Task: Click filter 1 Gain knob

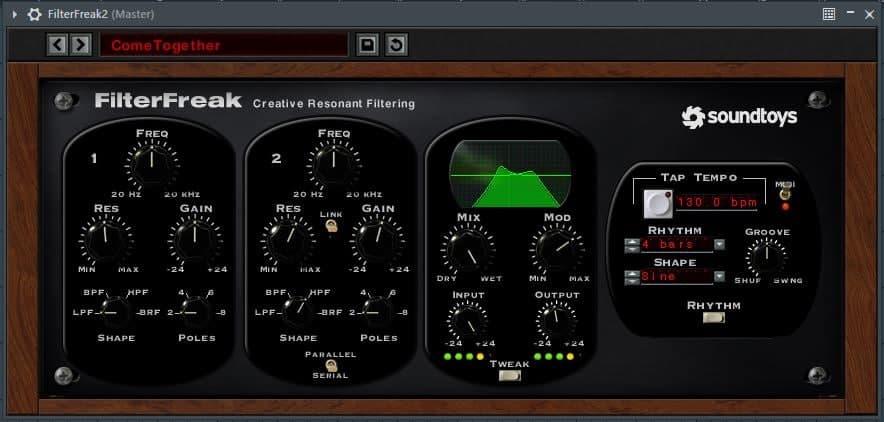Action: [195, 239]
